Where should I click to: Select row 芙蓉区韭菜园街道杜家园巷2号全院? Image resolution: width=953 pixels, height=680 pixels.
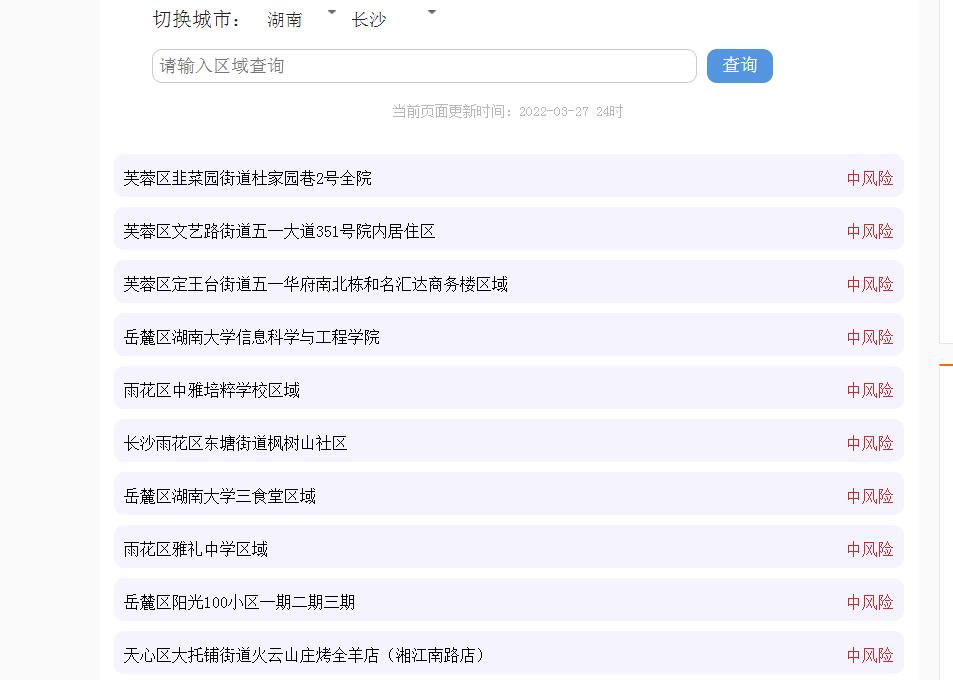coord(509,176)
